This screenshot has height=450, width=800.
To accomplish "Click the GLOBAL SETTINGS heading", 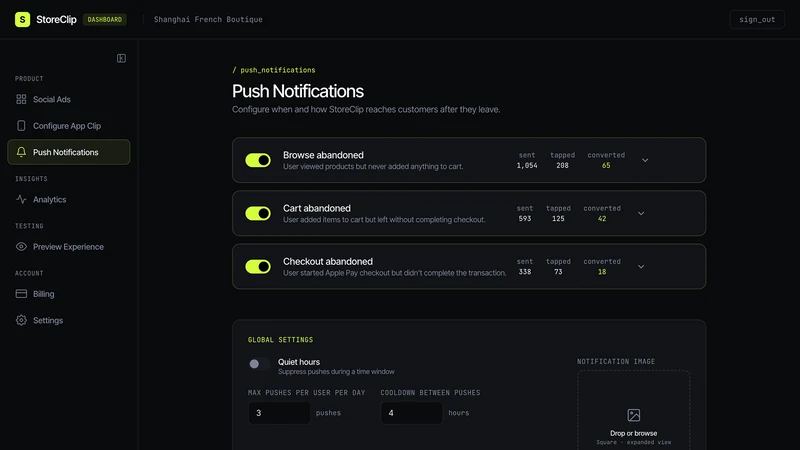I will click(x=281, y=340).
